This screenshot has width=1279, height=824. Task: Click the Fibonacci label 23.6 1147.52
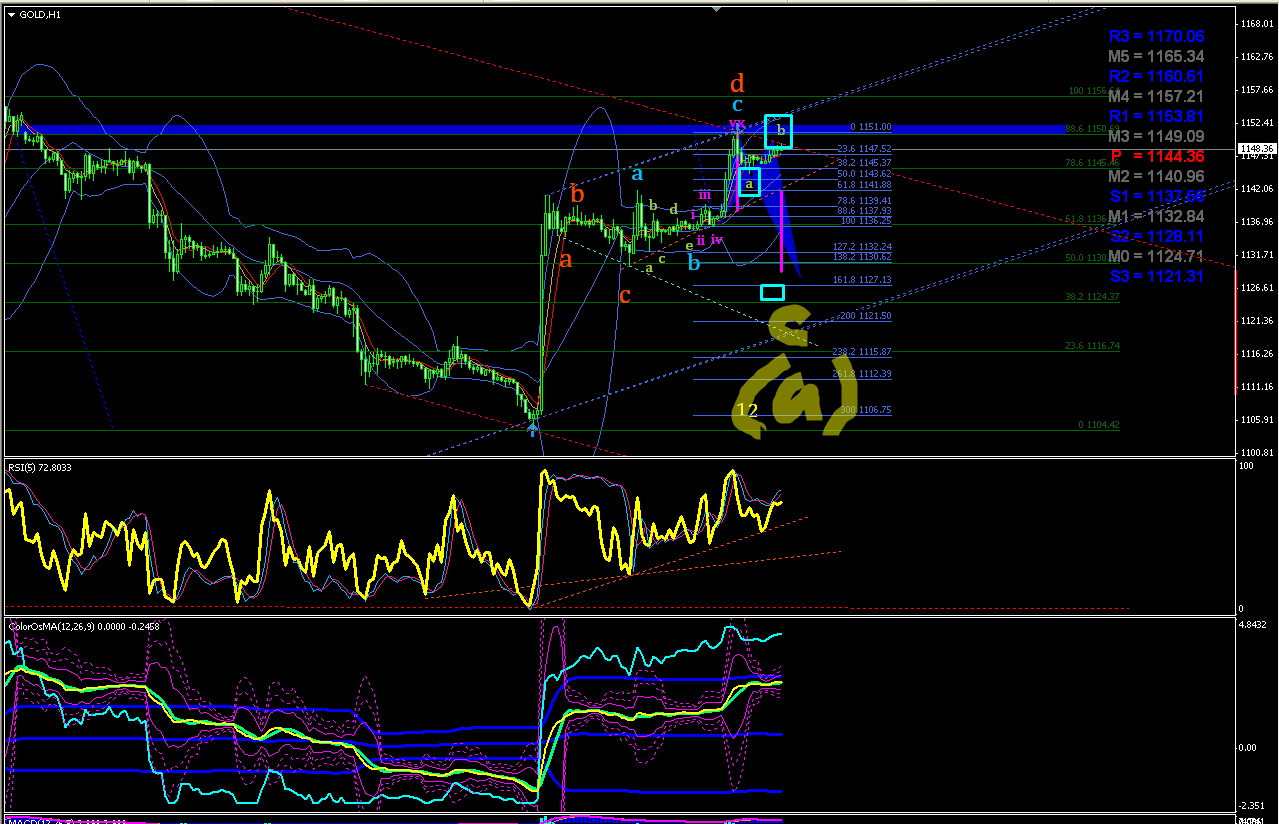coord(864,149)
